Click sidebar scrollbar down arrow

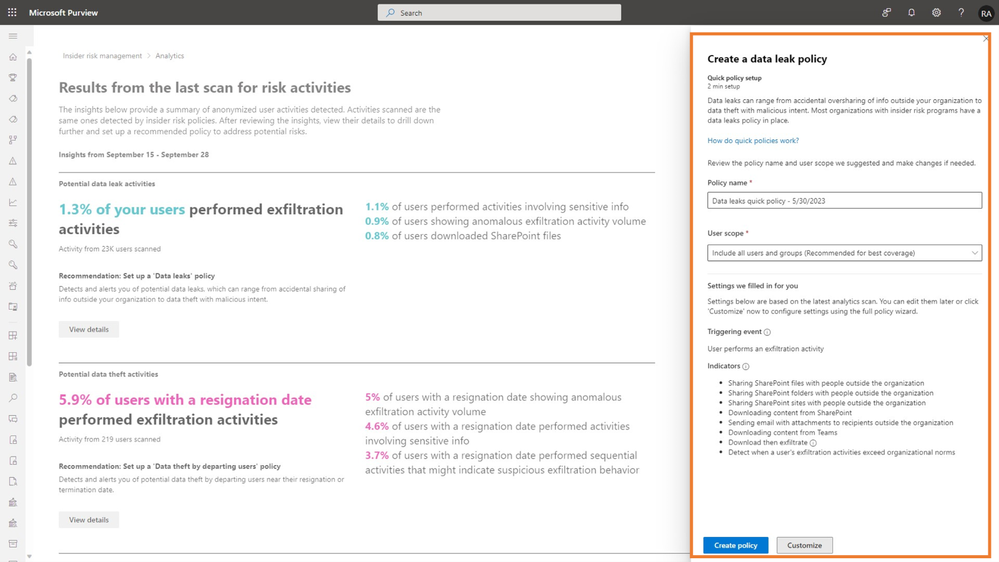pos(29,556)
